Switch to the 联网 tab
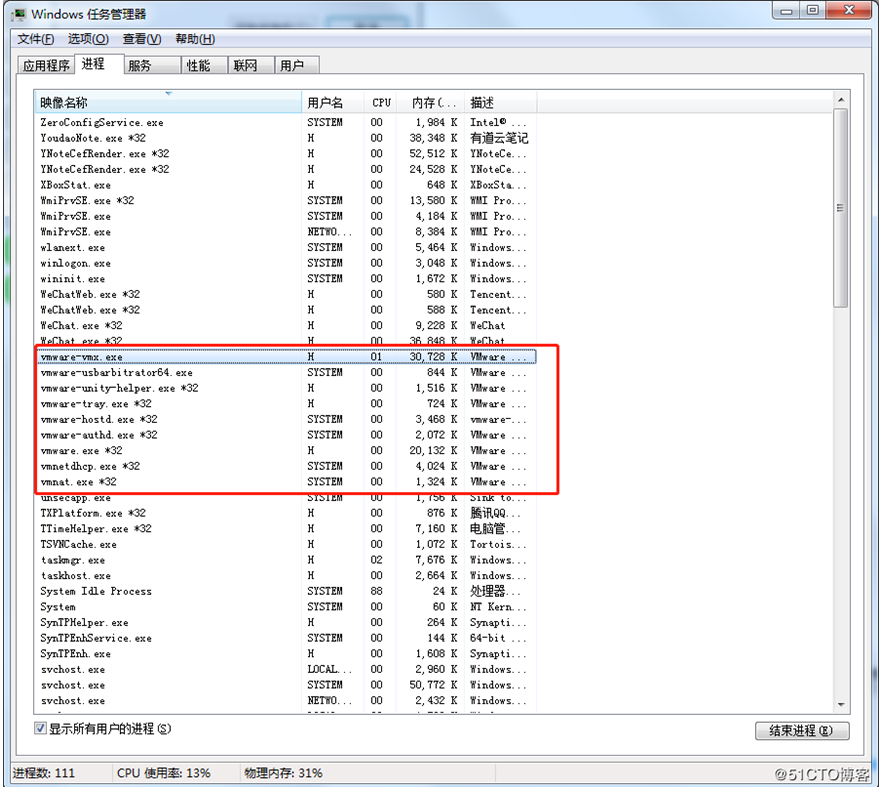The height and width of the screenshot is (787, 881). [x=245, y=66]
